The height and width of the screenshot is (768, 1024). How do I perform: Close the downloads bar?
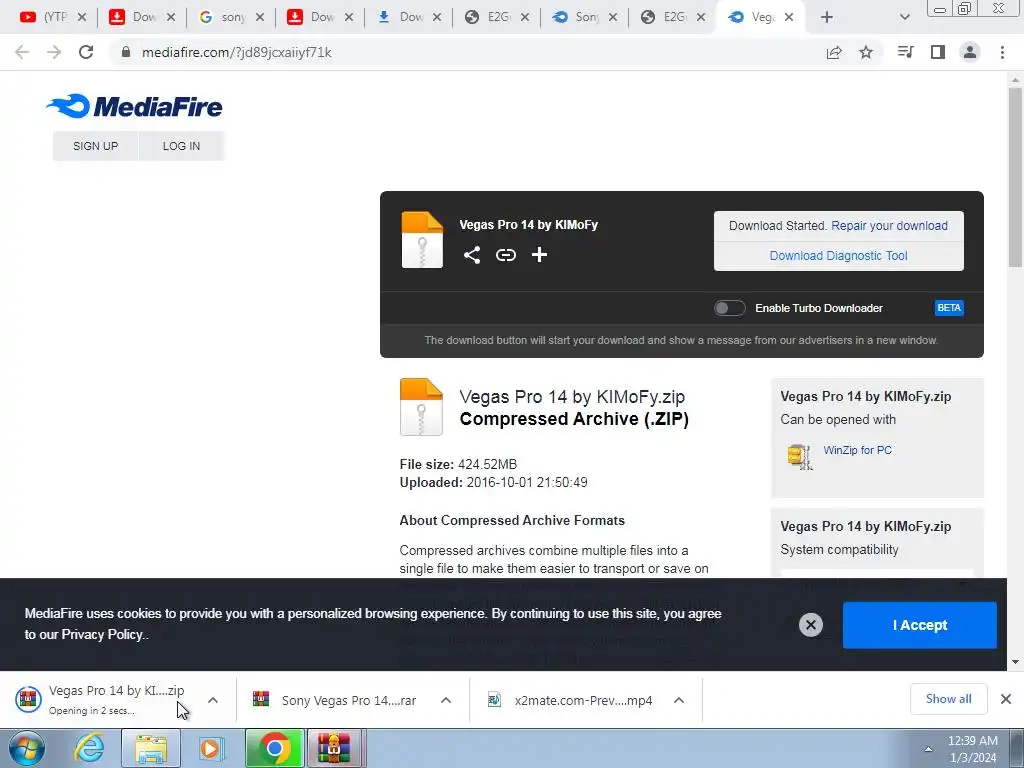click(x=1006, y=699)
